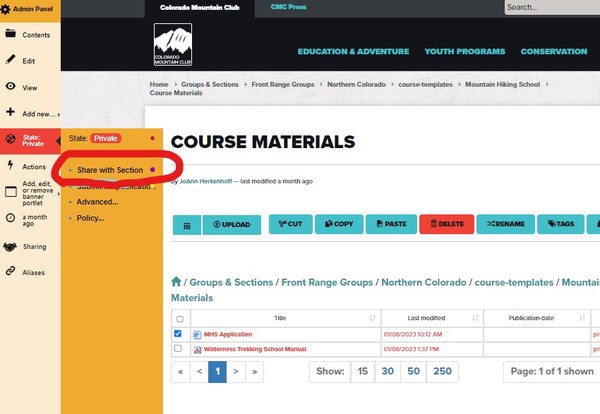This screenshot has height=414, width=600.
Task: Expand the banner portlet submenu arrow
Action: click(59, 194)
